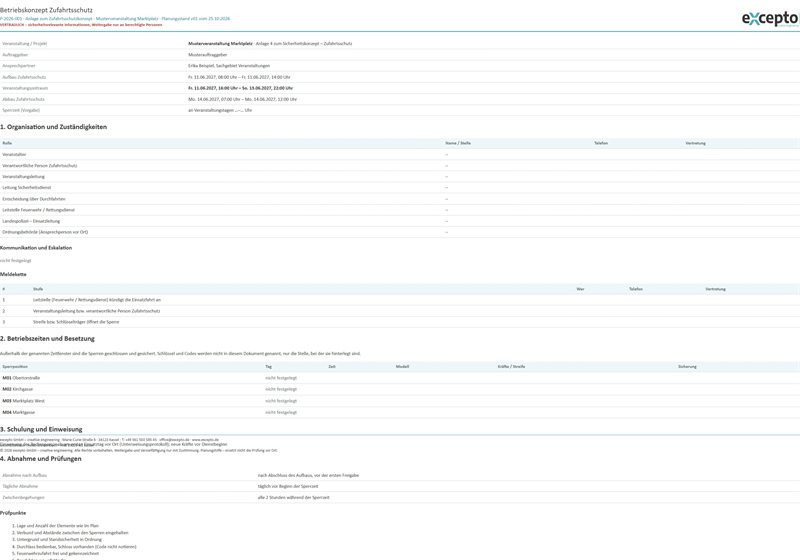This screenshot has height=560, width=800.
Task: Click 'alle 2 Stunden während der Sperrzeit'
Action: tap(293, 498)
